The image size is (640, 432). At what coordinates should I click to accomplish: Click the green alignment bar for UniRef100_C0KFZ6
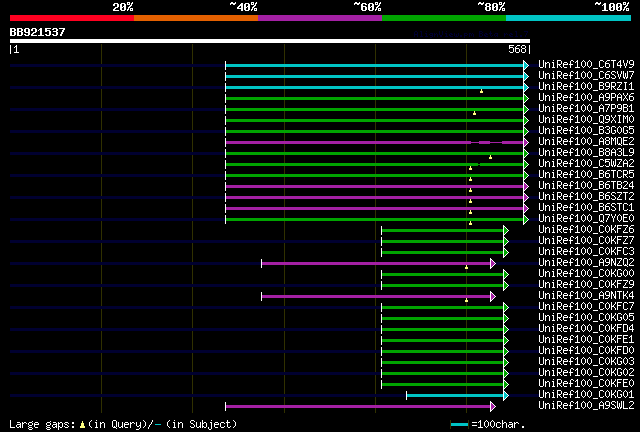442,231
